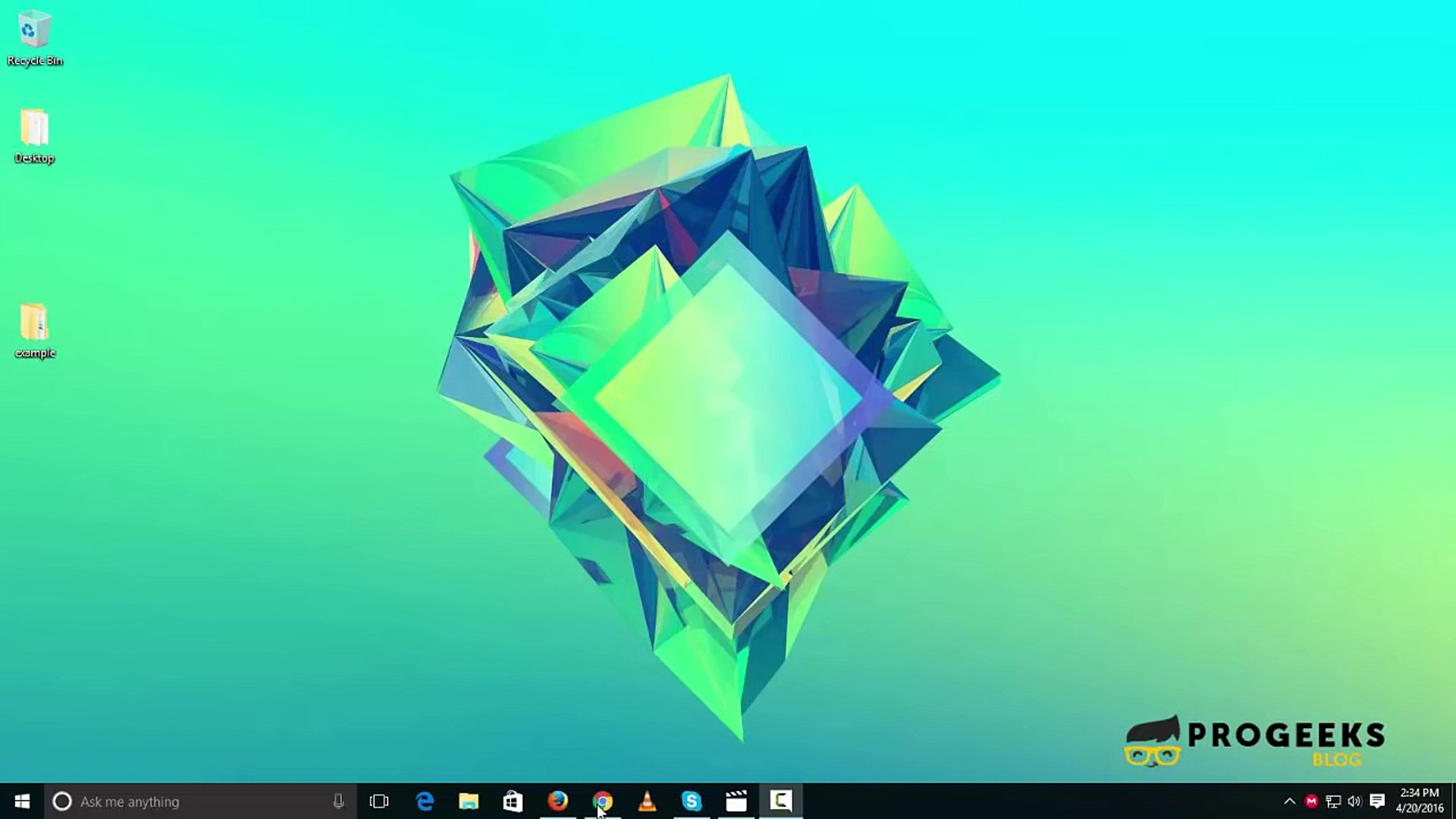The width and height of the screenshot is (1456, 819).
Task: Open the clapperboard video app in taskbar
Action: pos(736,801)
